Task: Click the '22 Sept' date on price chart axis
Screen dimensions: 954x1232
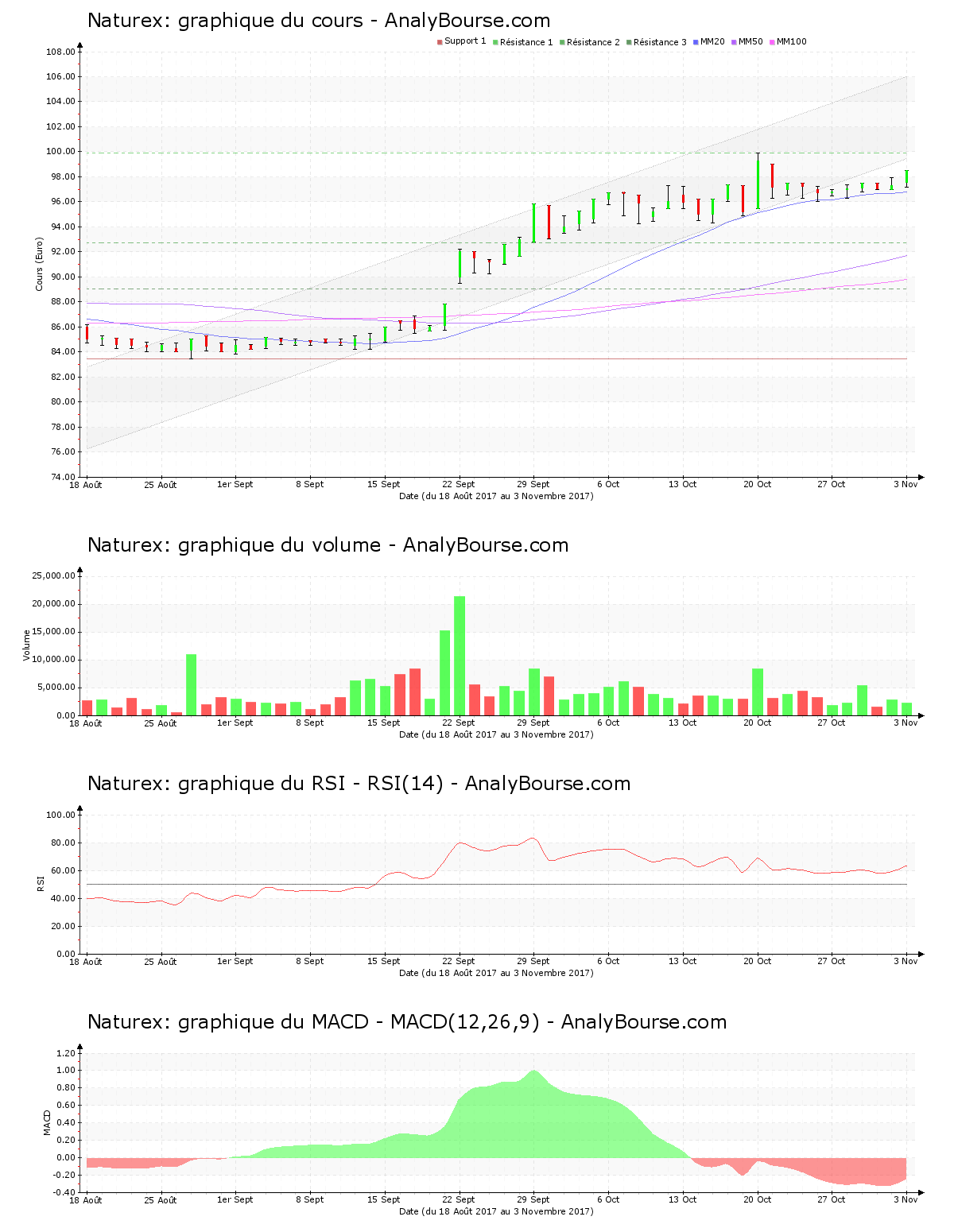Action: [459, 484]
